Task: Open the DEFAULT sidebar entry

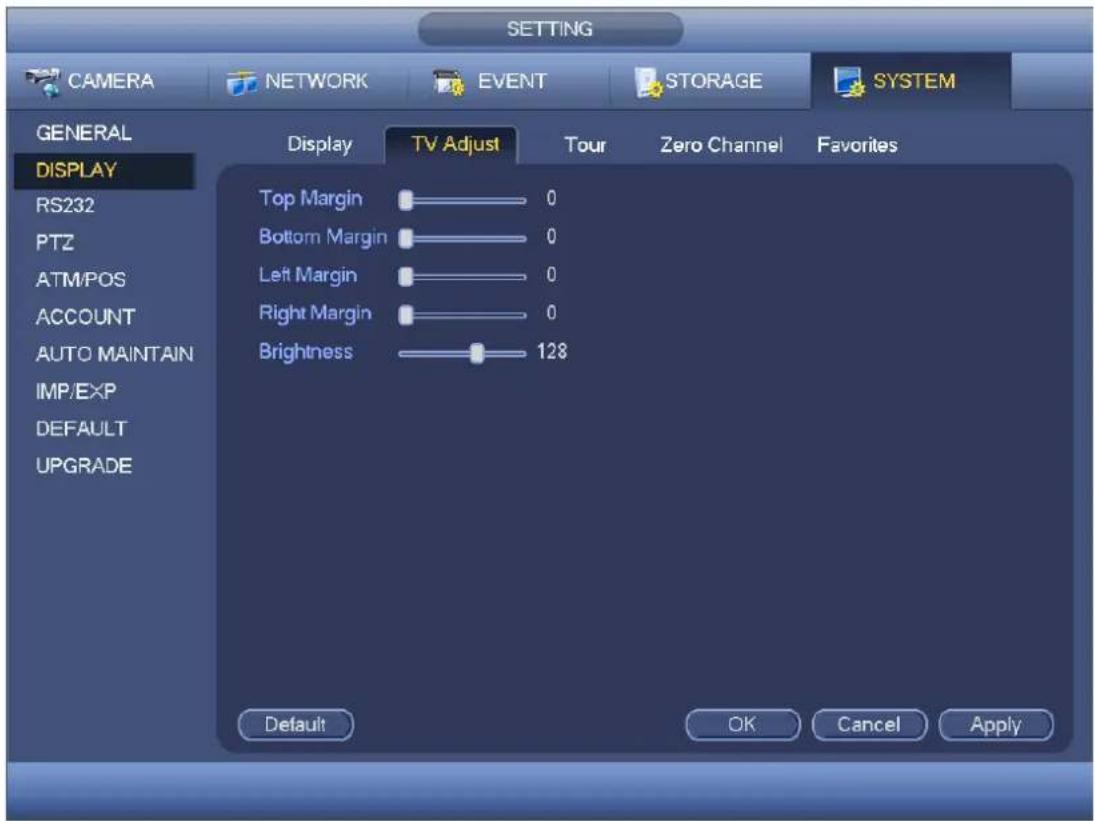Action: click(x=81, y=428)
